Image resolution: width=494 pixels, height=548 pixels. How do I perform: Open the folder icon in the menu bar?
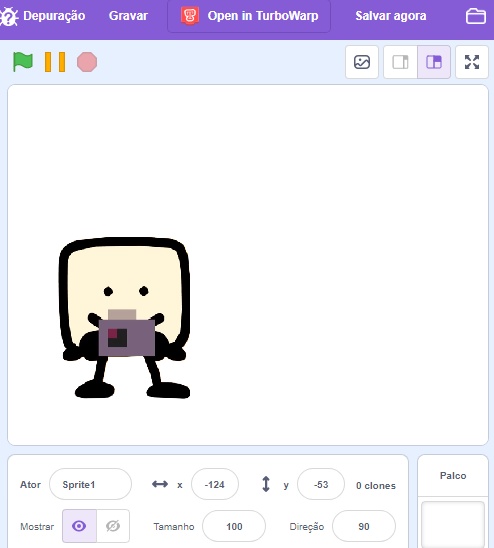coord(476,16)
